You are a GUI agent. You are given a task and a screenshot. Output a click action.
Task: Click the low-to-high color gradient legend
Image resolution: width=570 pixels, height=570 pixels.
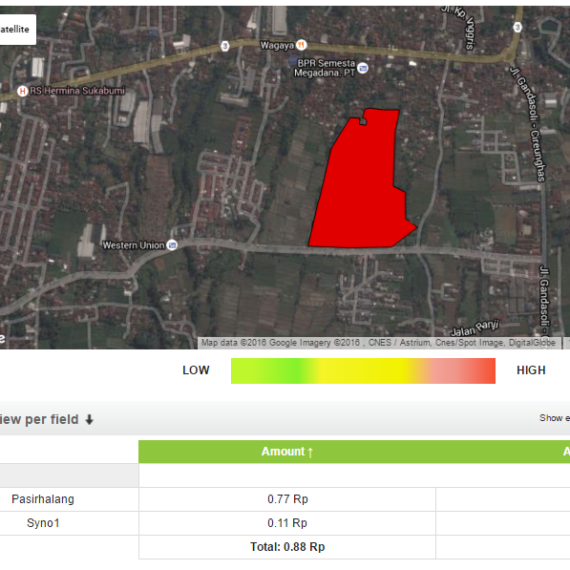pos(363,371)
